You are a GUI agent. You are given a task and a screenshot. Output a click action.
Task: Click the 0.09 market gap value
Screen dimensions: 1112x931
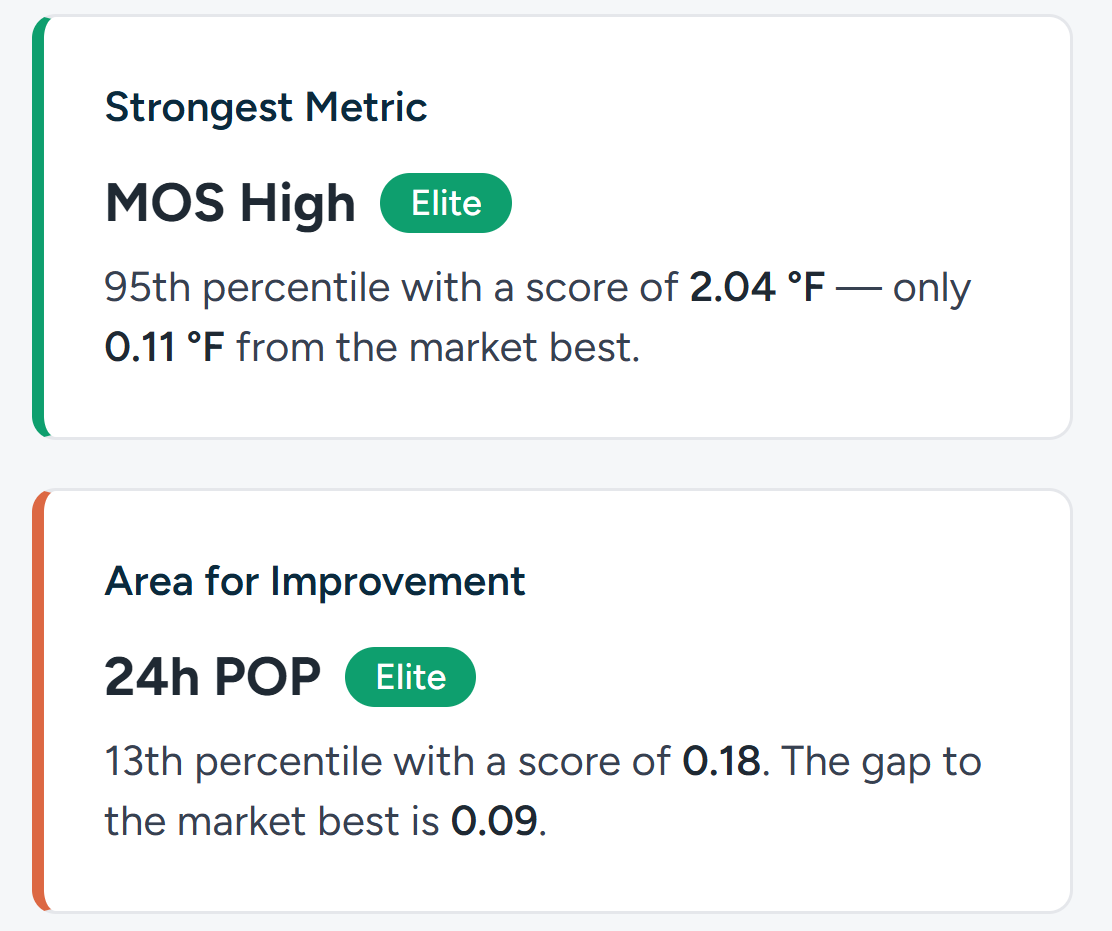click(x=494, y=822)
